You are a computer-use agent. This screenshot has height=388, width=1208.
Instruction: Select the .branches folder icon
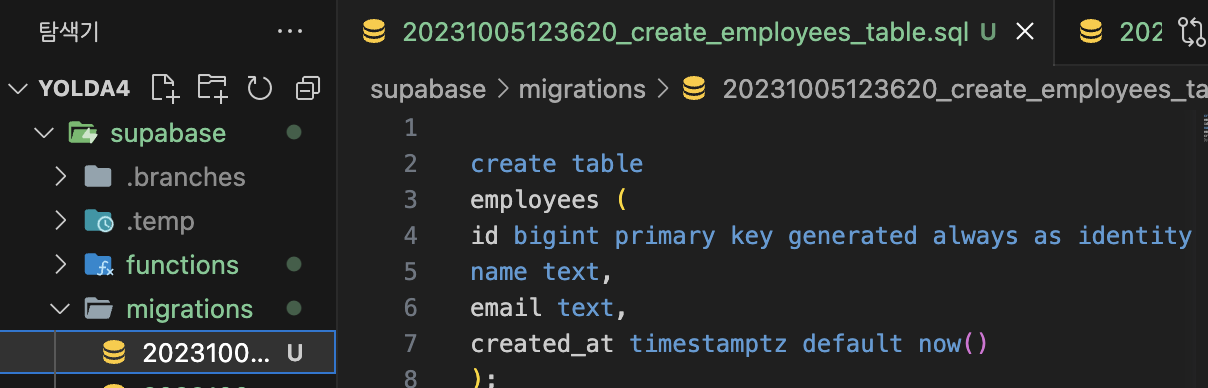(98, 177)
